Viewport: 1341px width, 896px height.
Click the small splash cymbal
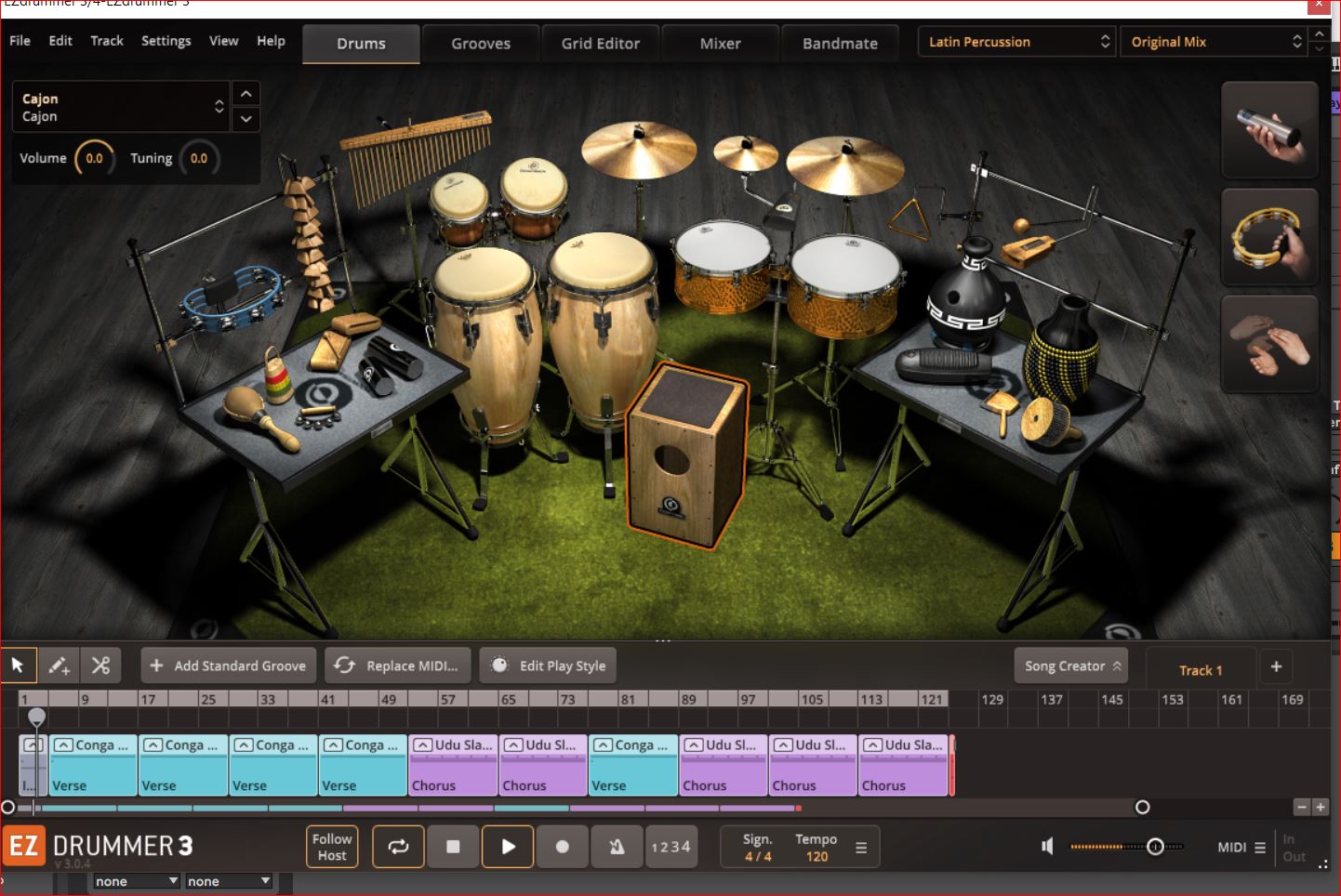click(746, 153)
